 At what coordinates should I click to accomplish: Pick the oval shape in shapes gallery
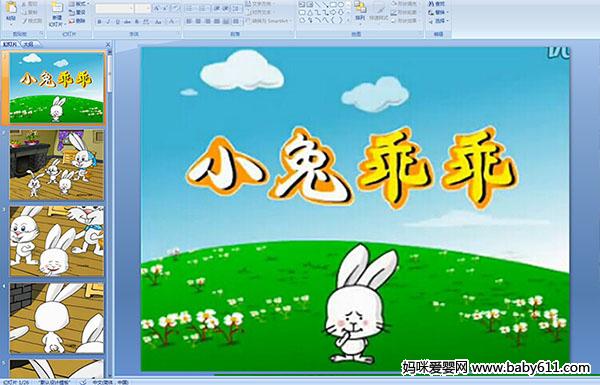(340, 5)
